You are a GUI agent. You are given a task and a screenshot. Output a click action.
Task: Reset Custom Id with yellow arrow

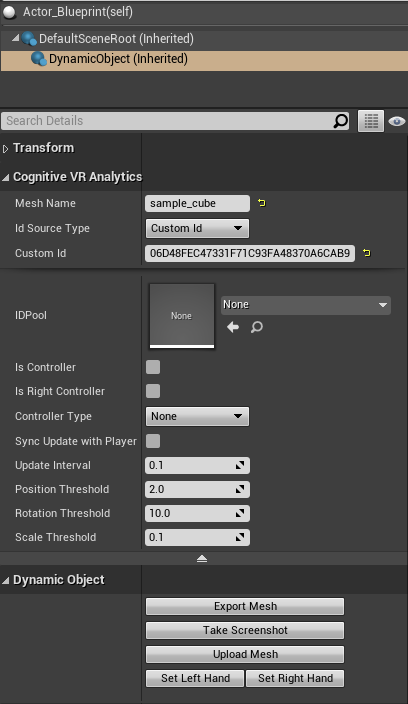click(367, 253)
